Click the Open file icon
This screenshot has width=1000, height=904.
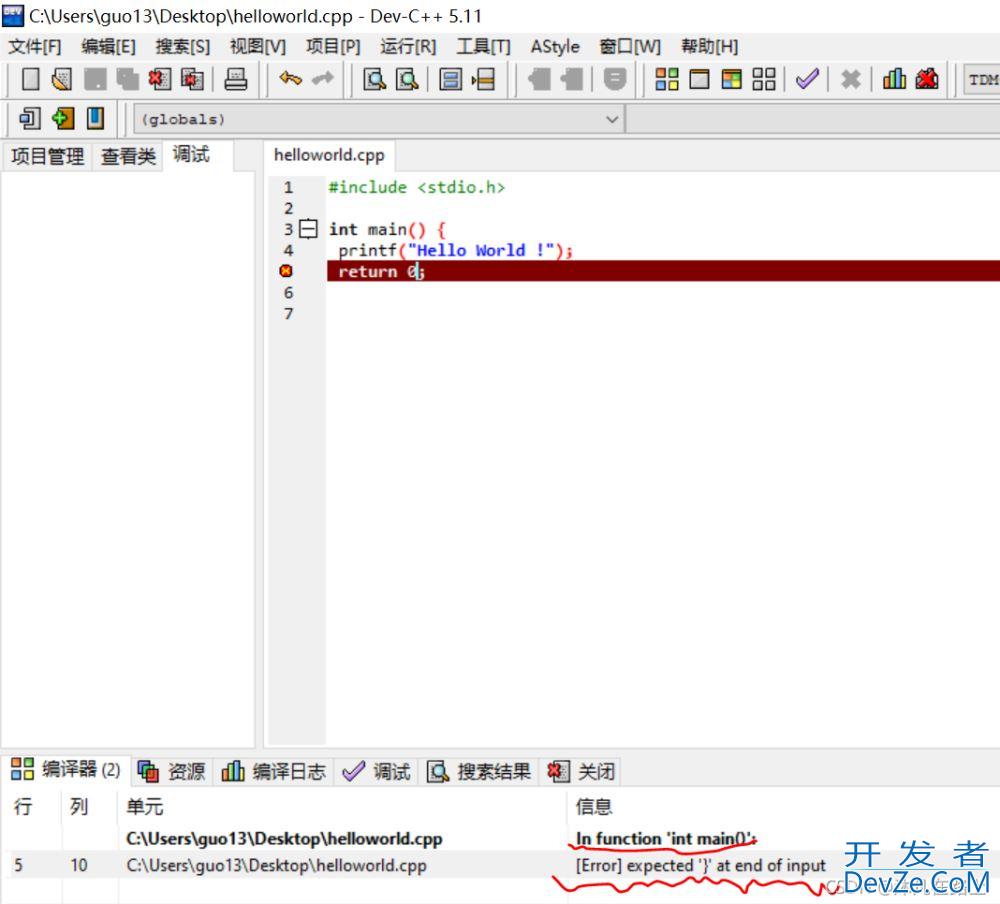coord(62,79)
